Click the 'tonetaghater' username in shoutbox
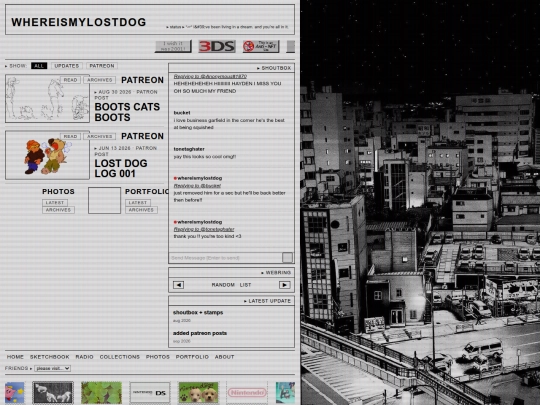 click(189, 149)
